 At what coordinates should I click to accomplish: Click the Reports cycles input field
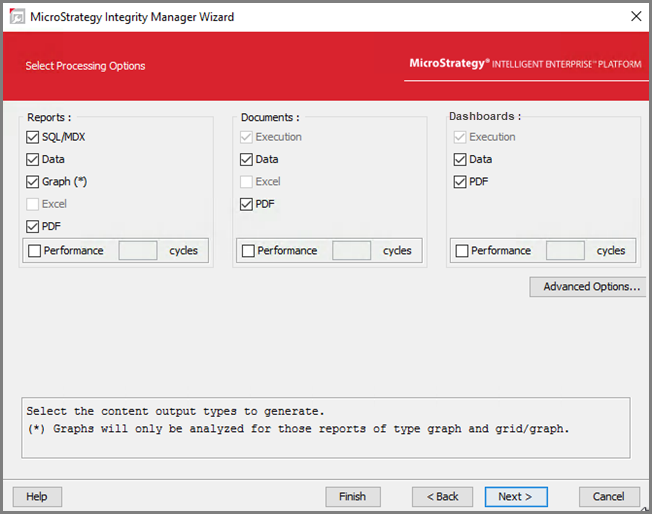click(x=138, y=251)
